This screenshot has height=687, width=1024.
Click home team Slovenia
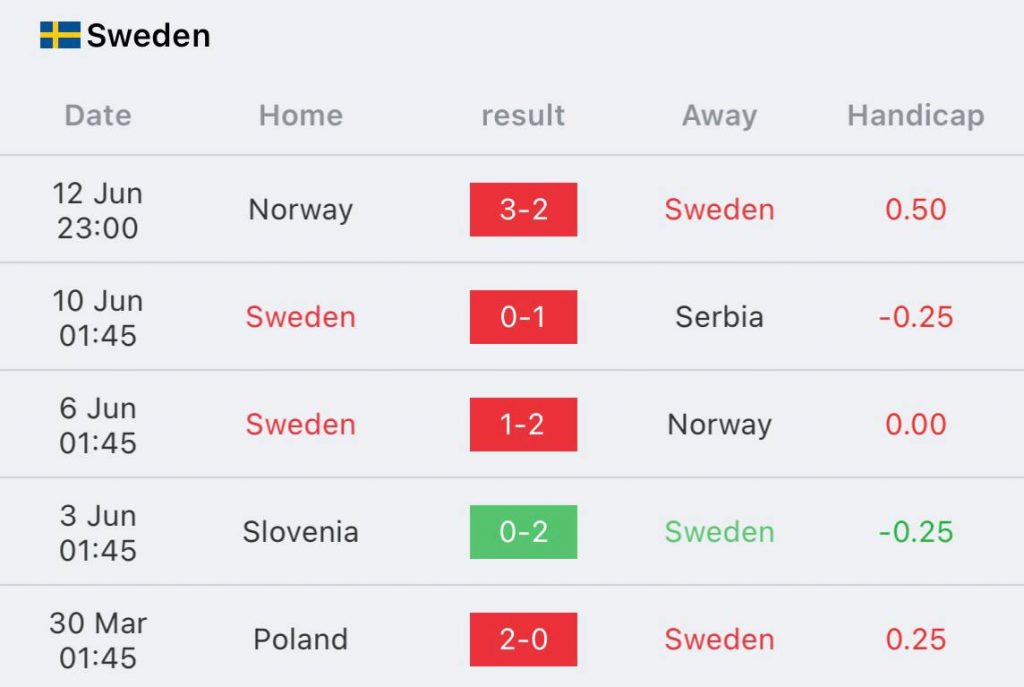pos(300,532)
